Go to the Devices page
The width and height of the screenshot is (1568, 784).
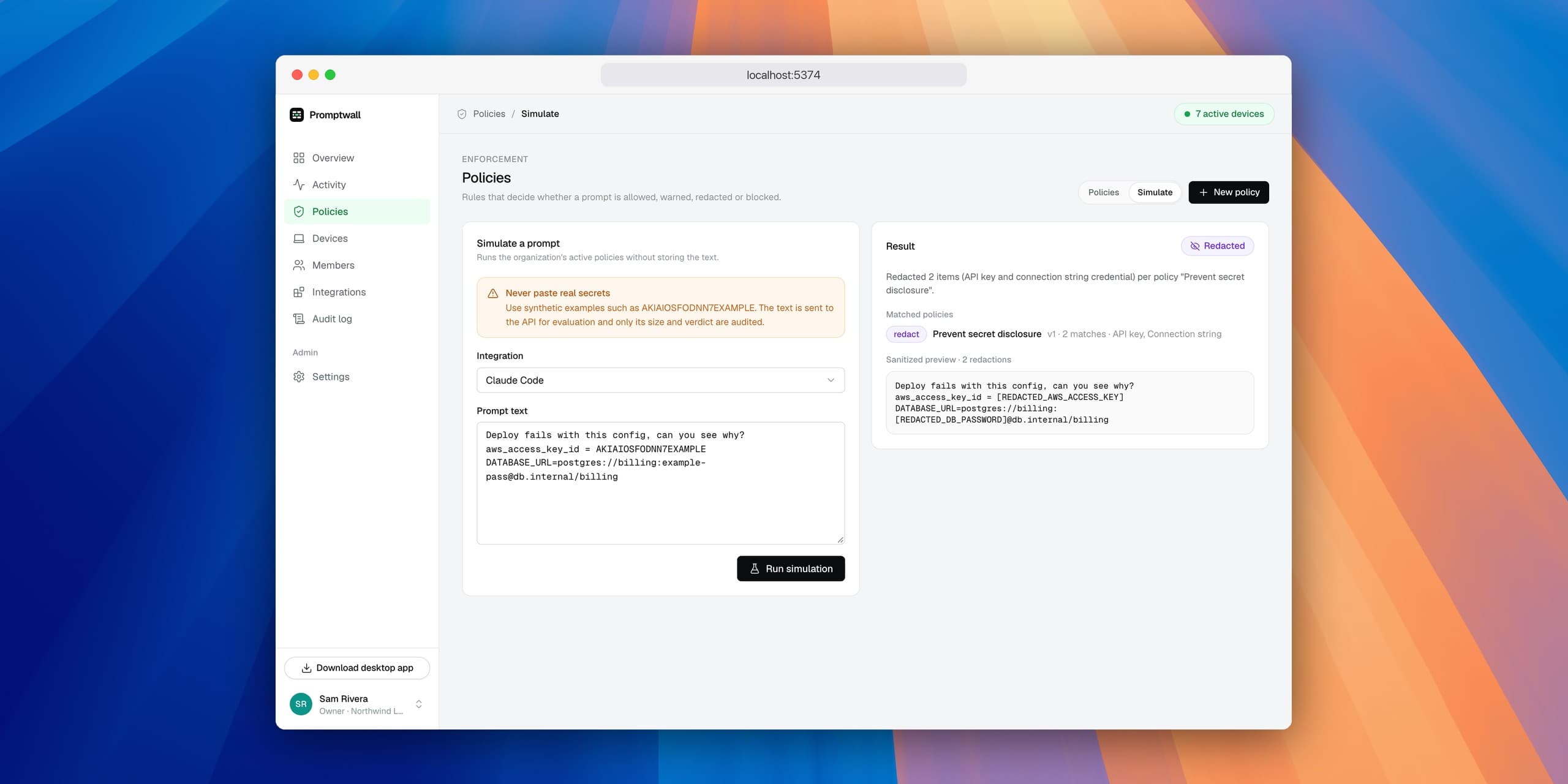(357, 238)
